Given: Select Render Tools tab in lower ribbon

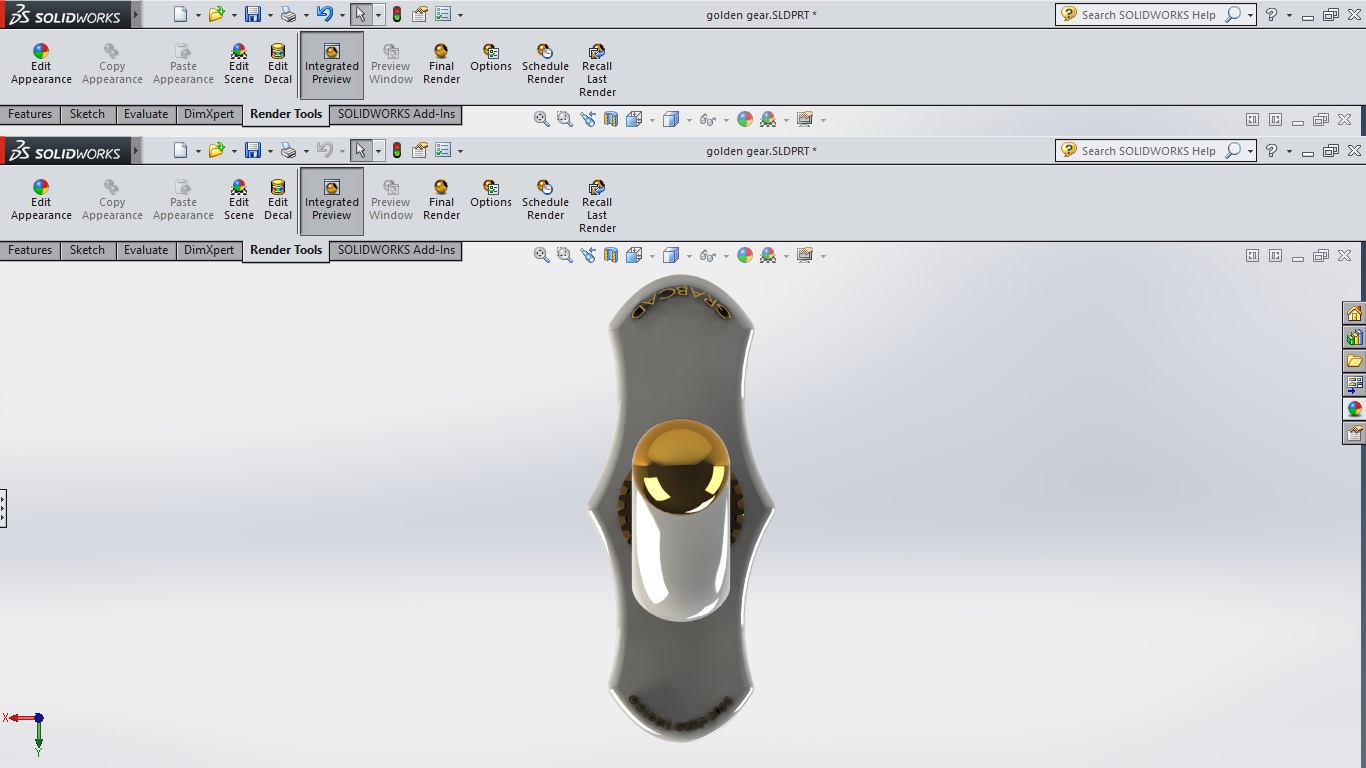Looking at the screenshot, I should (x=286, y=250).
